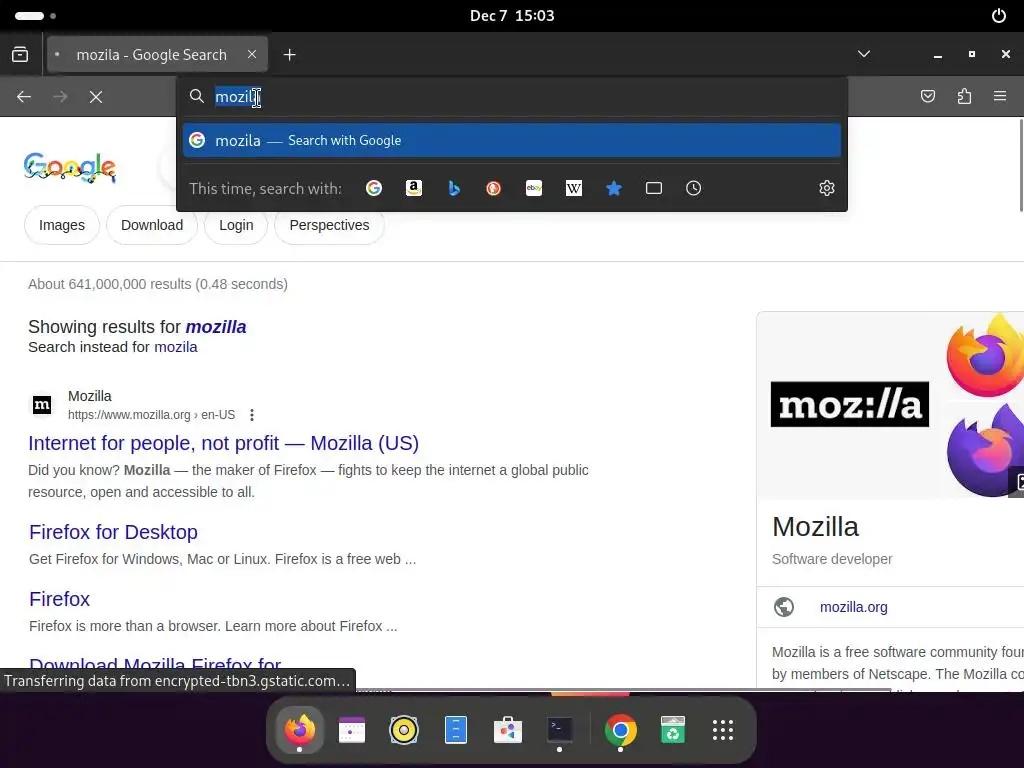
Task: Open the Firefox hamburger menu
Action: 1000,97
